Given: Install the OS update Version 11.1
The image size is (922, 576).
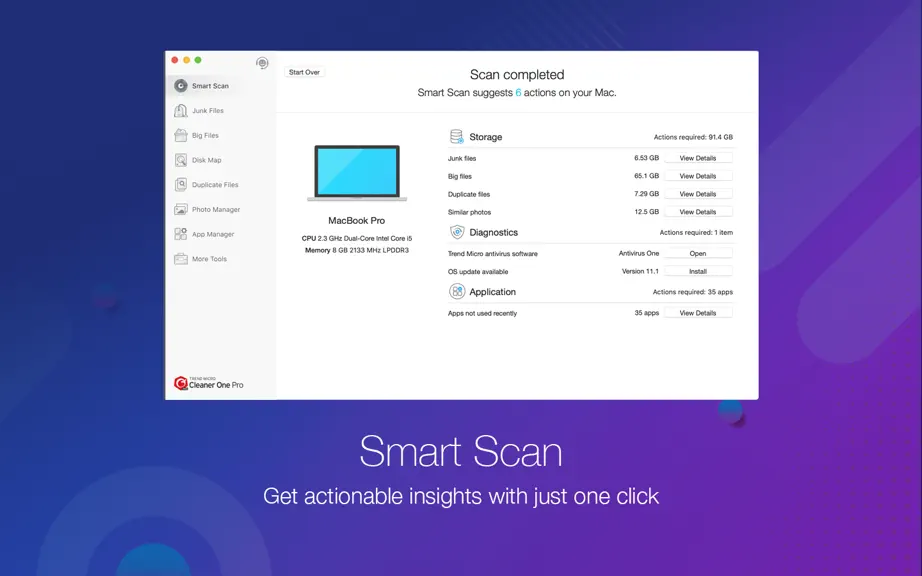Looking at the screenshot, I should pos(698,272).
